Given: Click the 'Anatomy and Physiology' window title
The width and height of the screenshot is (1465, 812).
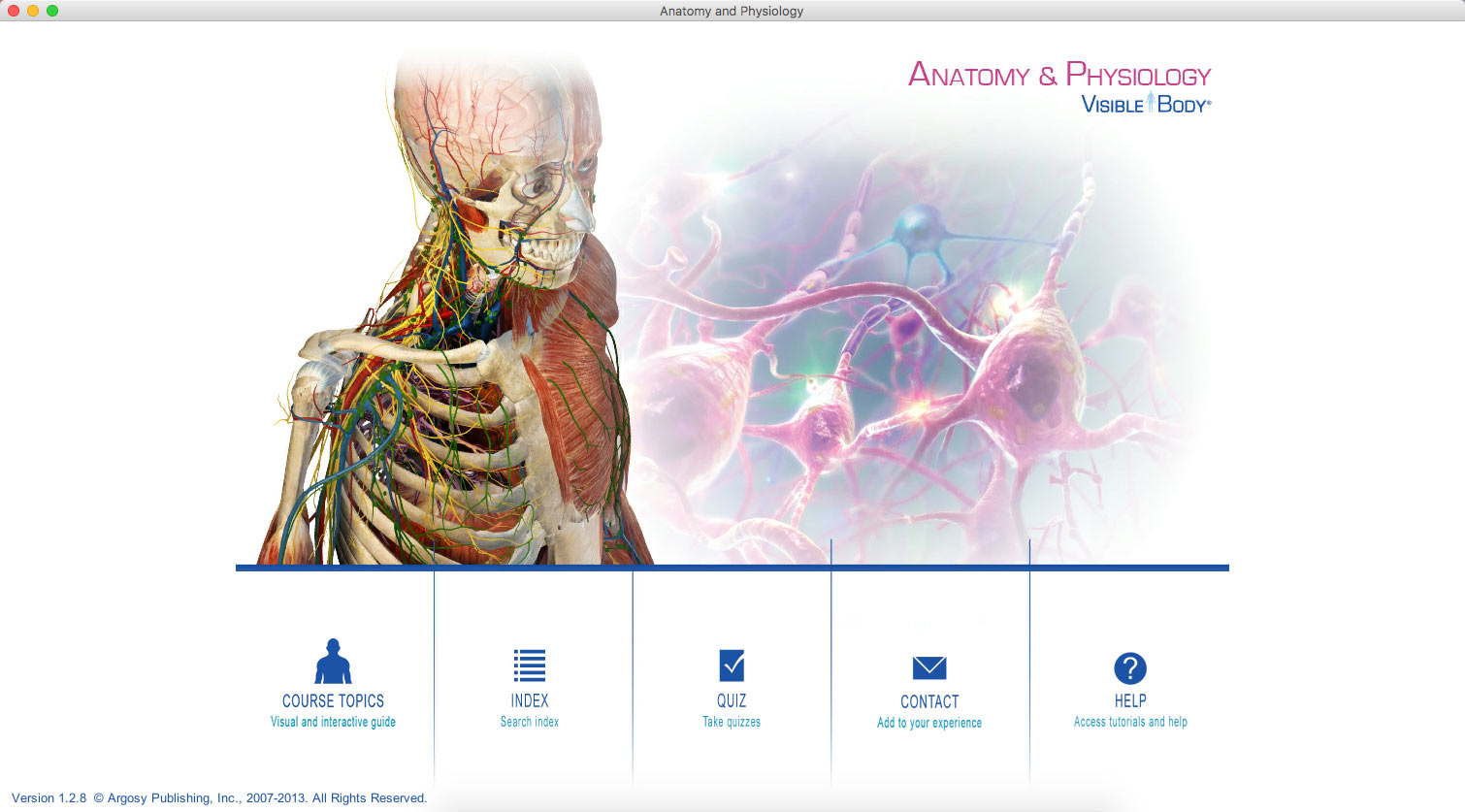Looking at the screenshot, I should coord(732,11).
